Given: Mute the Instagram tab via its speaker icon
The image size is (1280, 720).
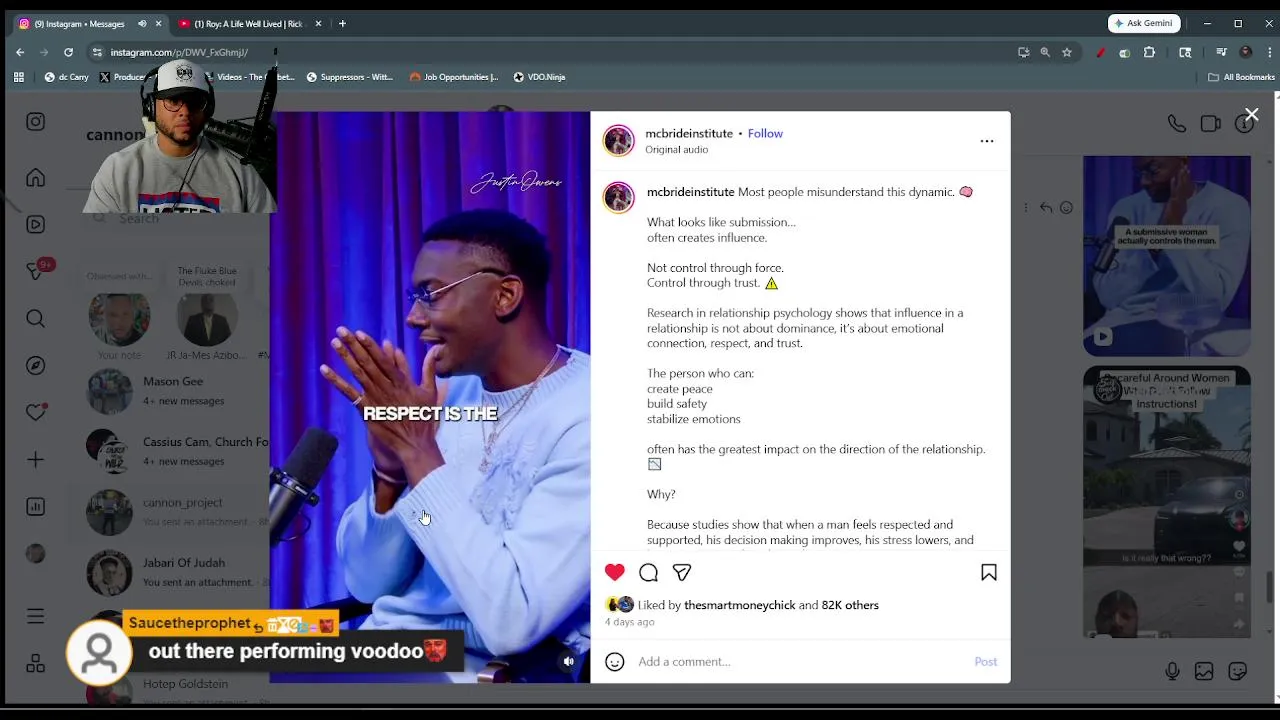Looking at the screenshot, I should pyautogui.click(x=141, y=23).
